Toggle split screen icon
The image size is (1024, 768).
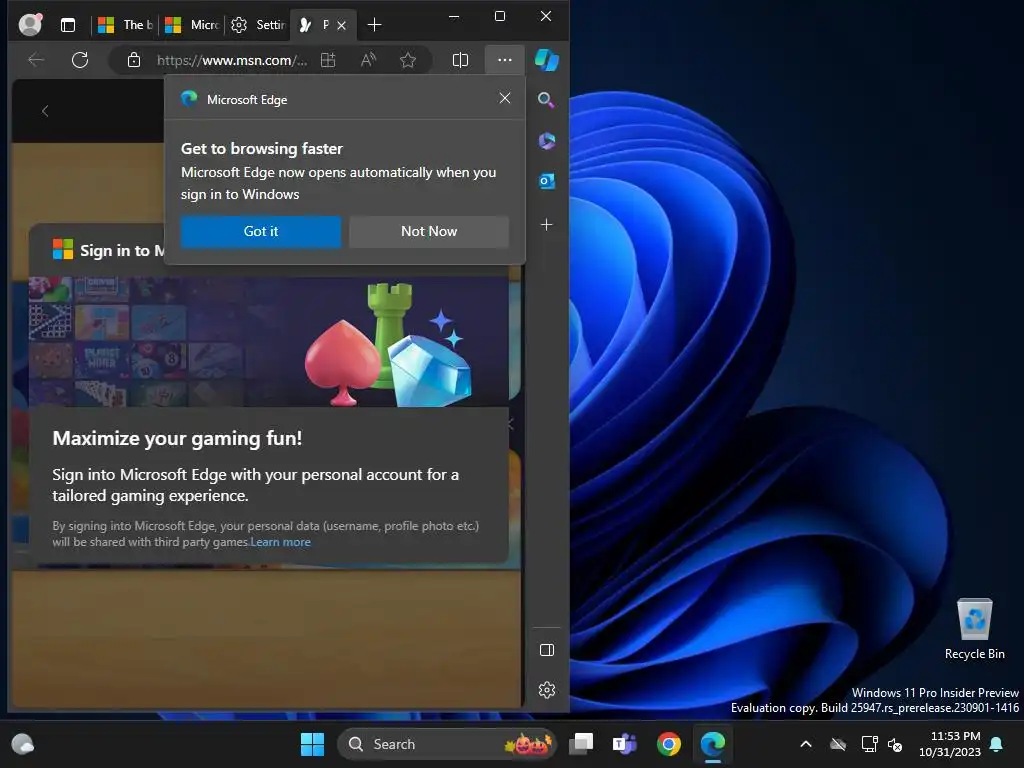(x=460, y=60)
